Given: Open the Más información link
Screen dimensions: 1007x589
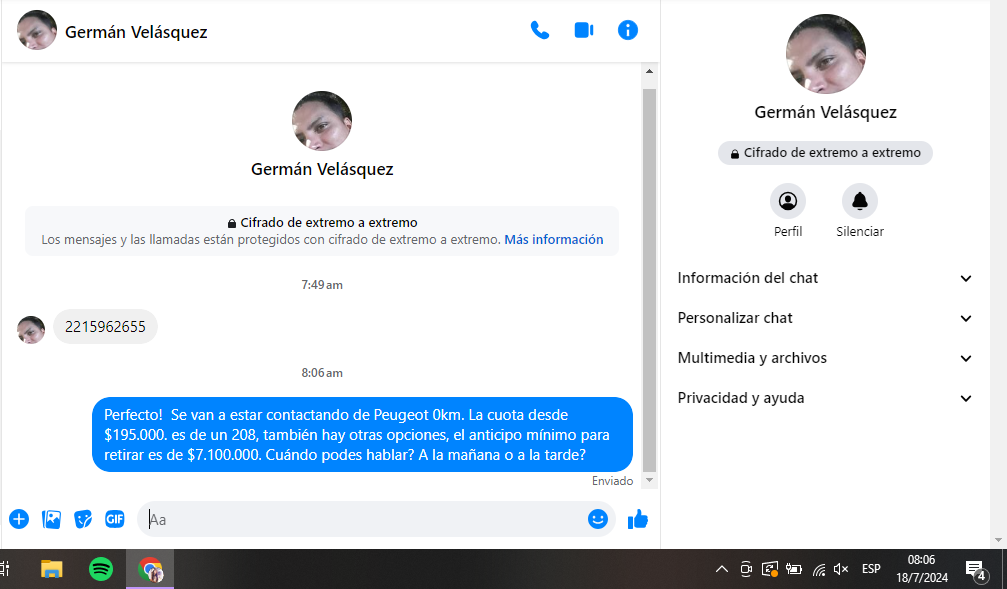Looking at the screenshot, I should coord(553,240).
